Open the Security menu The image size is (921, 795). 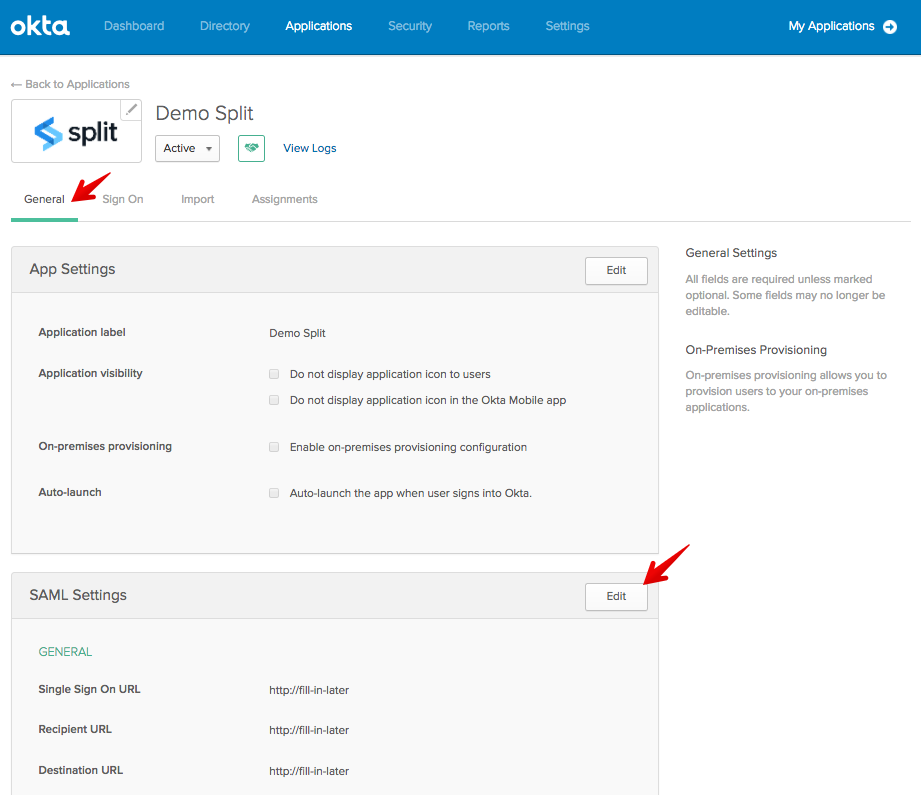point(410,26)
